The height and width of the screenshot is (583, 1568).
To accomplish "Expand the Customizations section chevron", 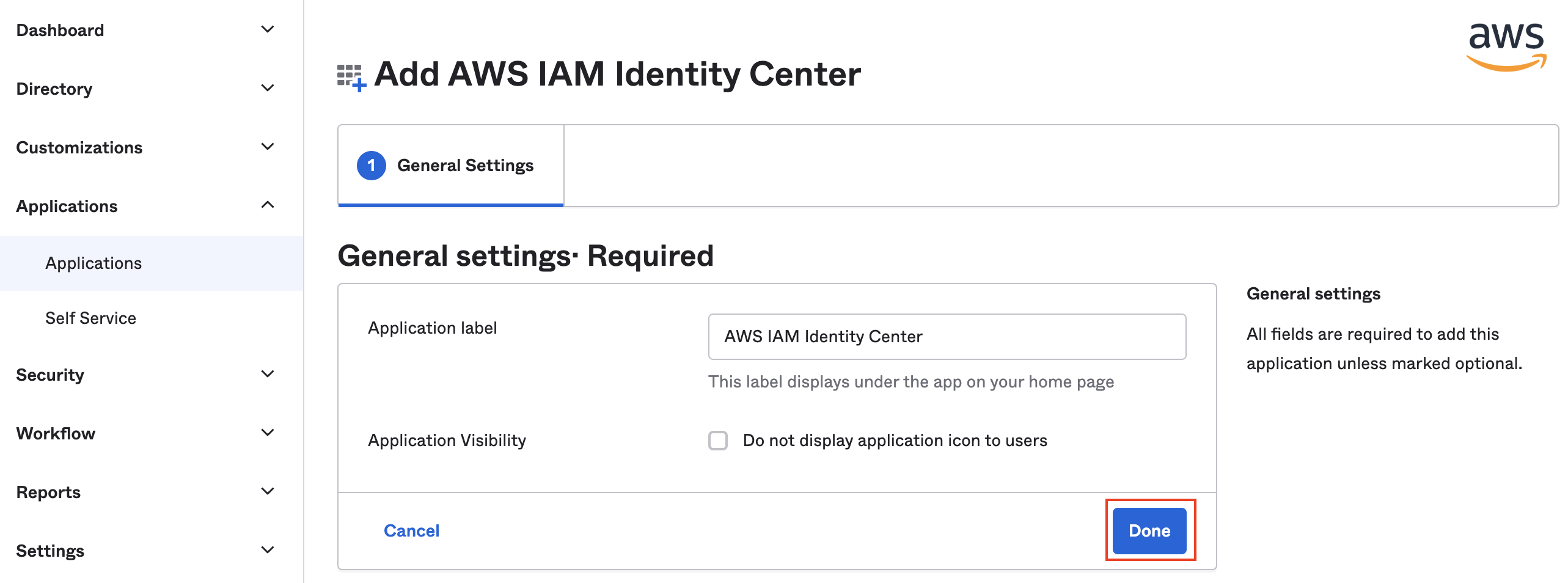I will tap(268, 147).
